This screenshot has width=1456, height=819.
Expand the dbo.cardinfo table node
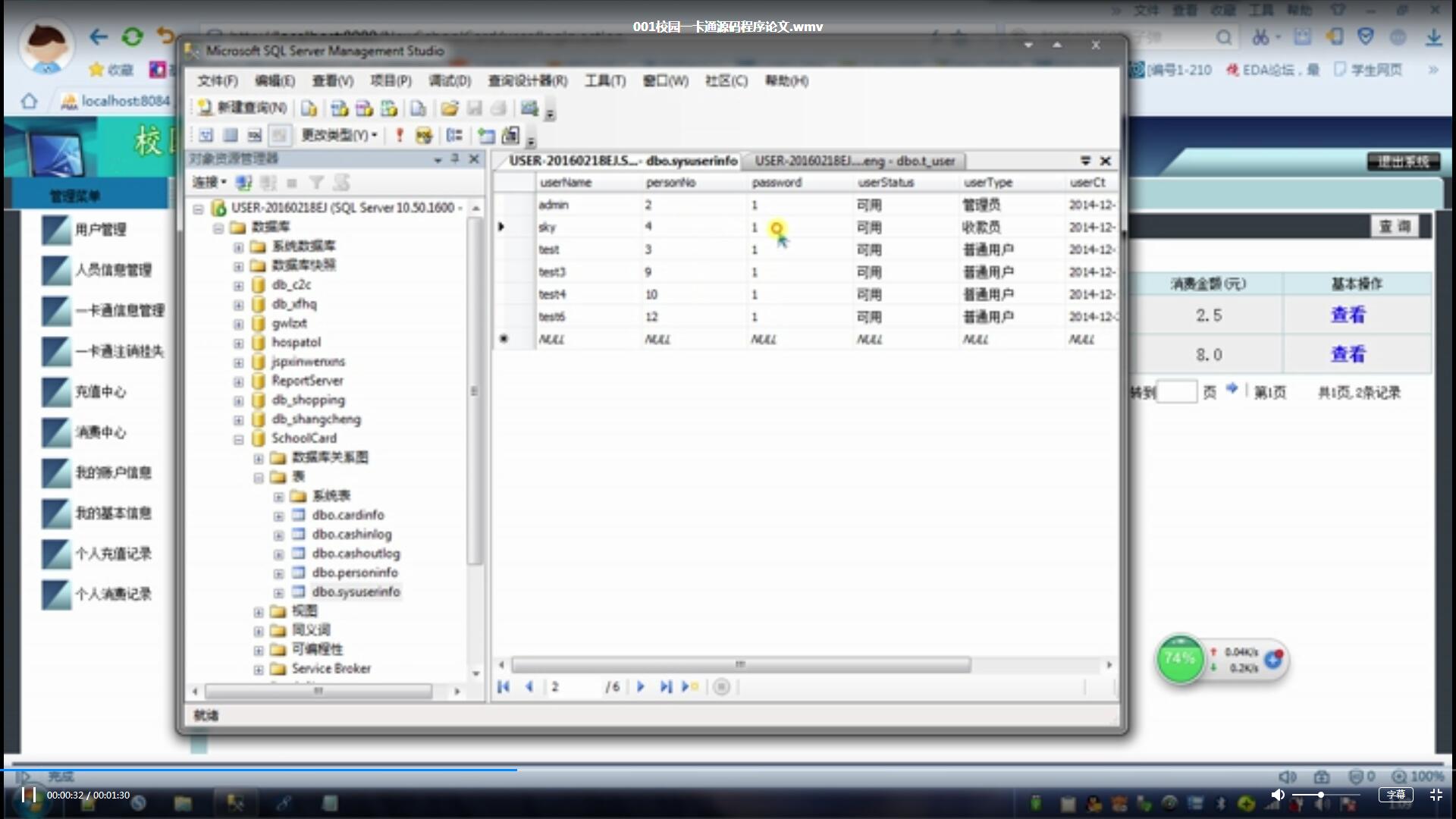(278, 516)
